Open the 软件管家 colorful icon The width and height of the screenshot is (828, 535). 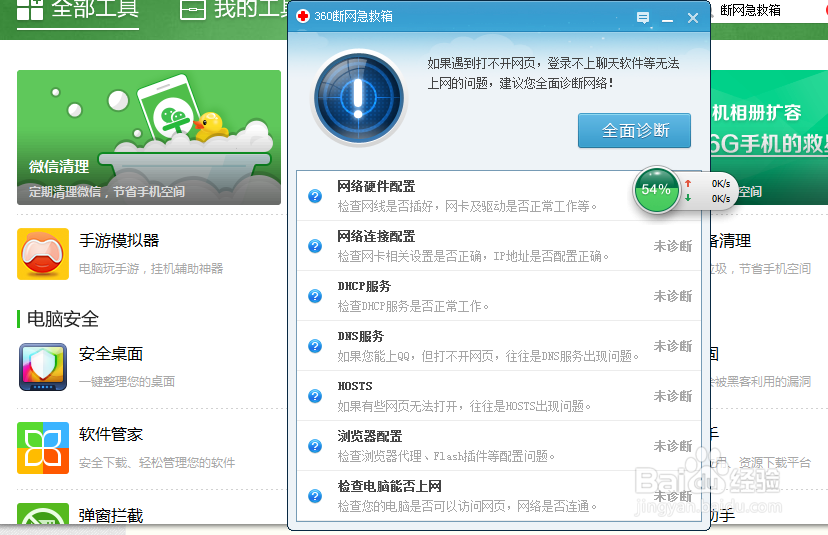pos(43,448)
